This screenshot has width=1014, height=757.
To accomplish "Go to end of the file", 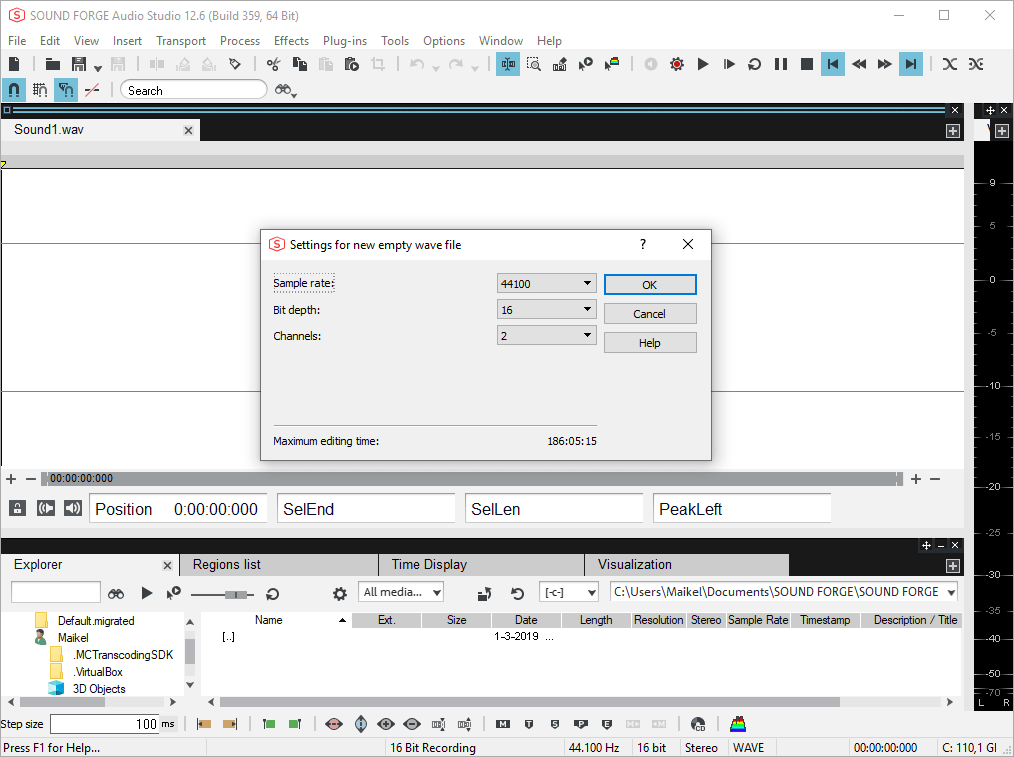I will [x=911, y=64].
